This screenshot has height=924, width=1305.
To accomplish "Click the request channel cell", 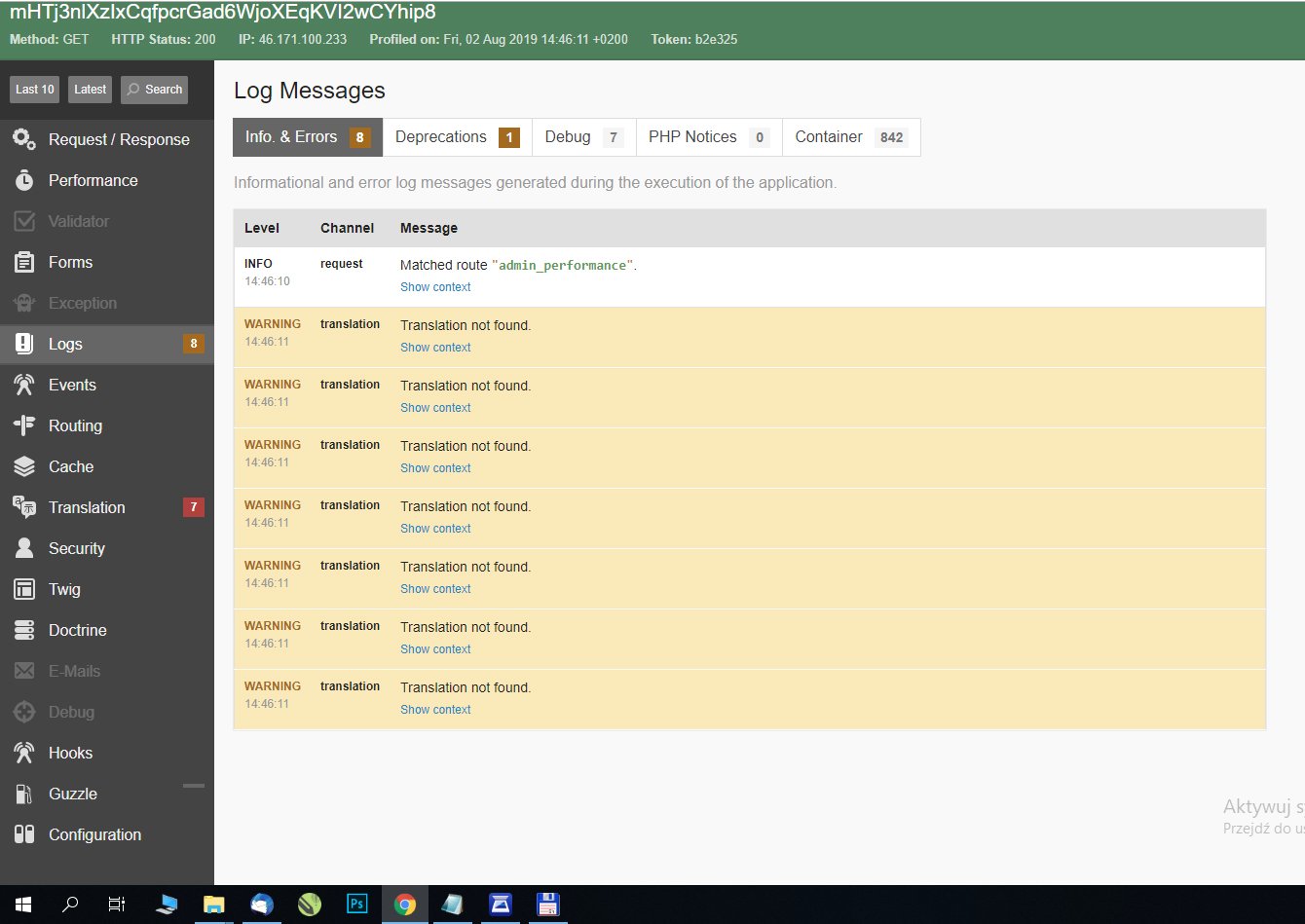I will (x=341, y=264).
